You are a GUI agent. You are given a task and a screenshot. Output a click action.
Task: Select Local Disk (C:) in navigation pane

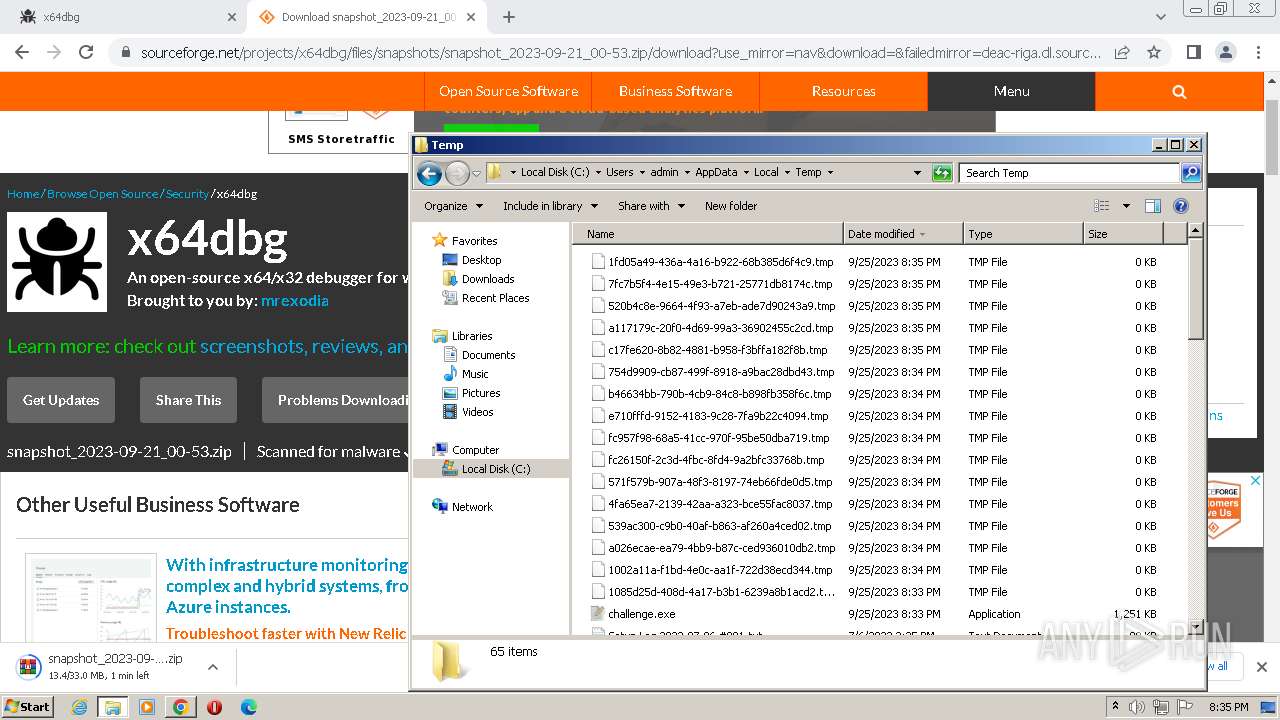[x=496, y=469]
